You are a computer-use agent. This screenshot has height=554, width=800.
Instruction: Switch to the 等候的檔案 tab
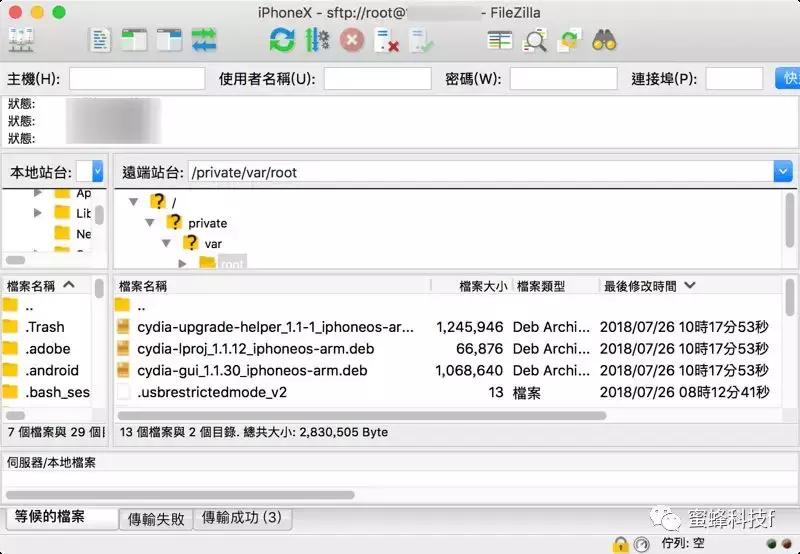pyautogui.click(x=62, y=517)
